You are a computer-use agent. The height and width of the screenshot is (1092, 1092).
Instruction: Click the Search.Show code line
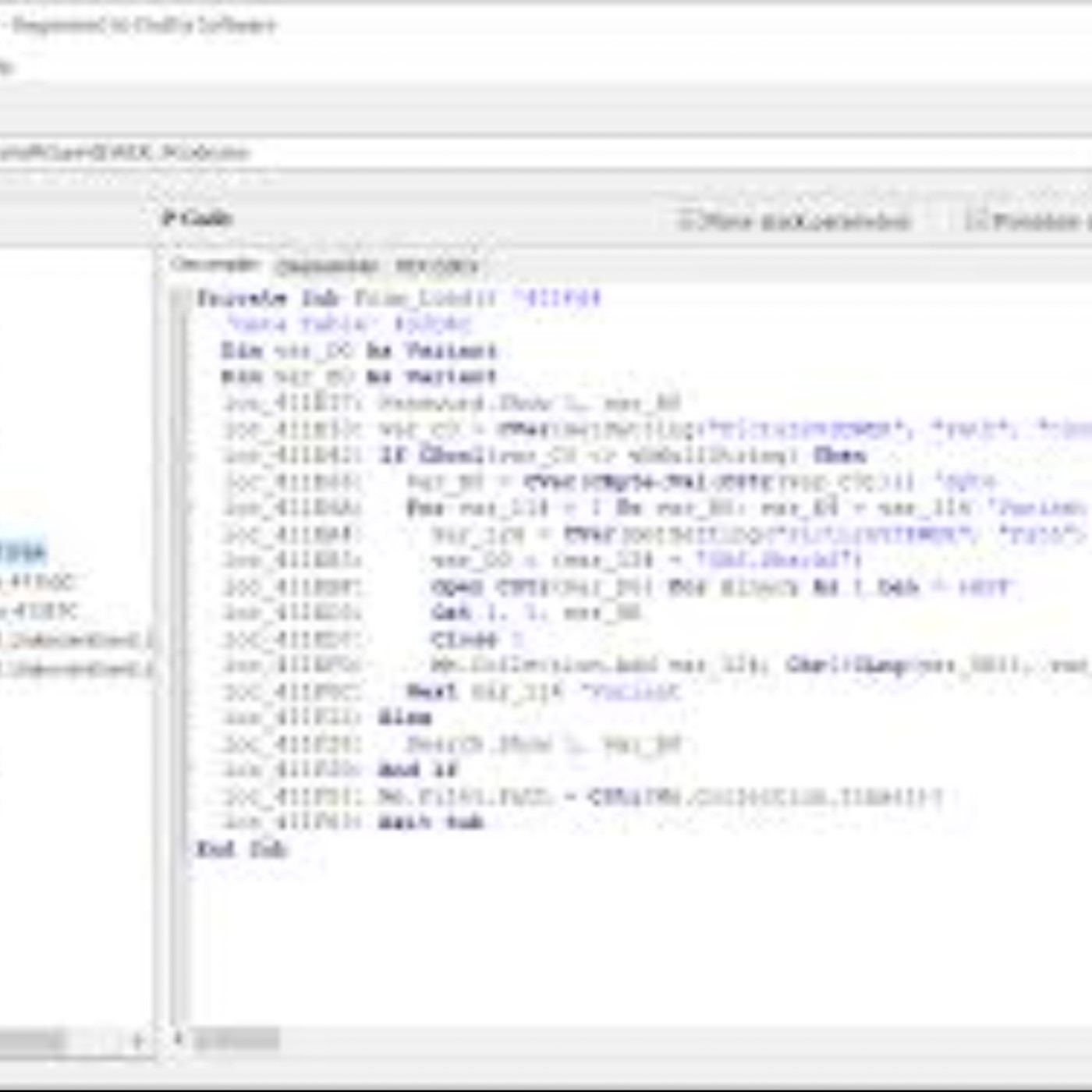pos(452,745)
